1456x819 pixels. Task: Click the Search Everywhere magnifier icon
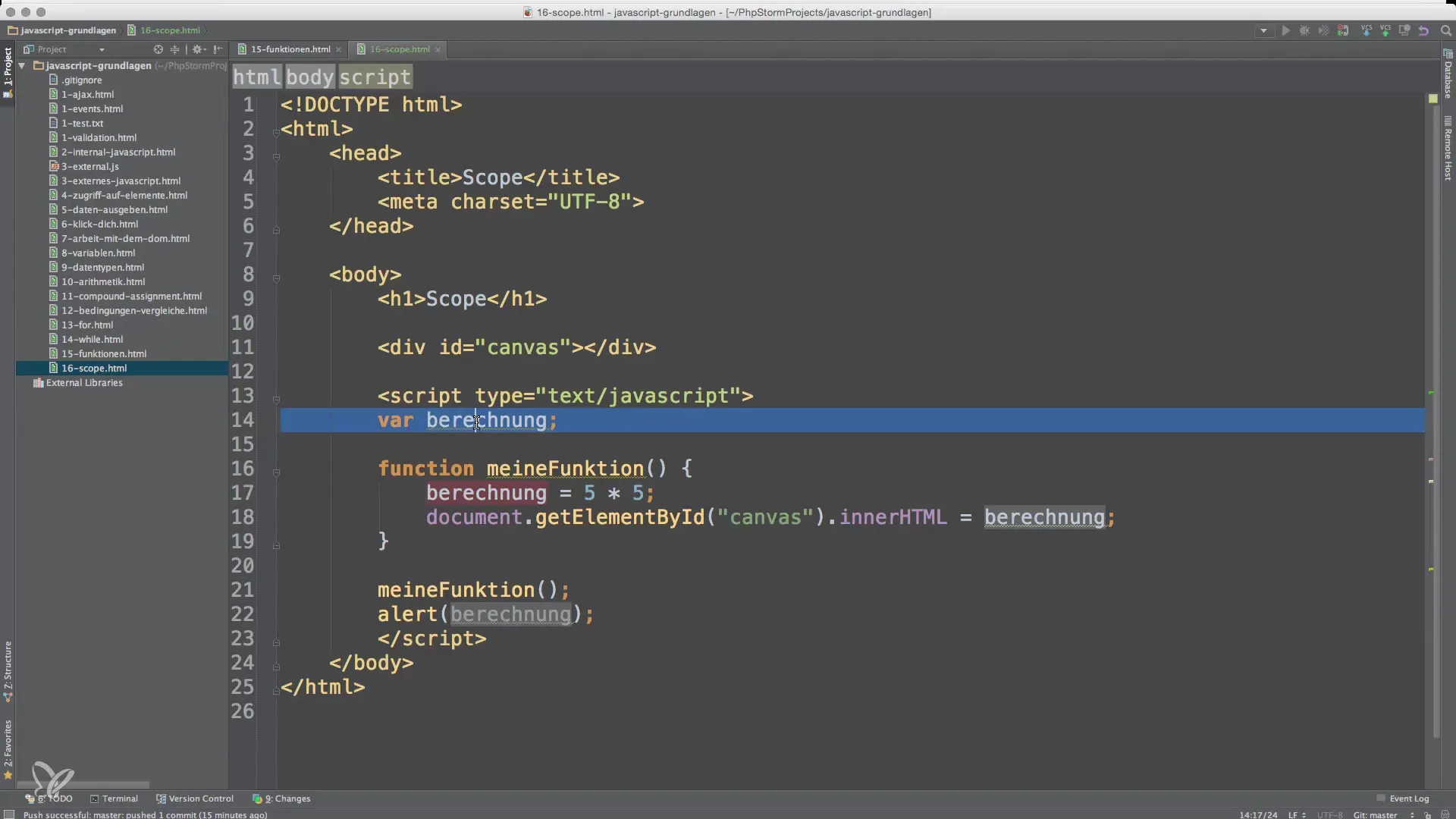point(1445,31)
